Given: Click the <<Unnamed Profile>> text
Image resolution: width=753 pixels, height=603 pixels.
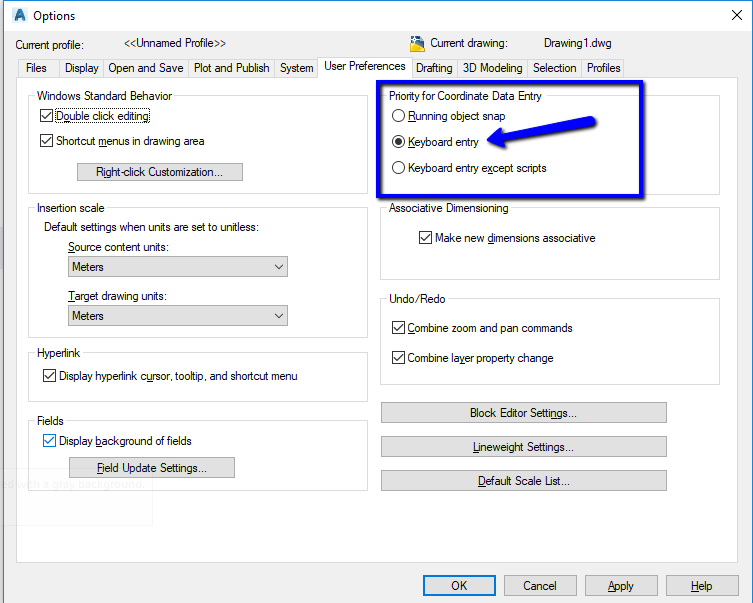Looking at the screenshot, I should click(175, 43).
